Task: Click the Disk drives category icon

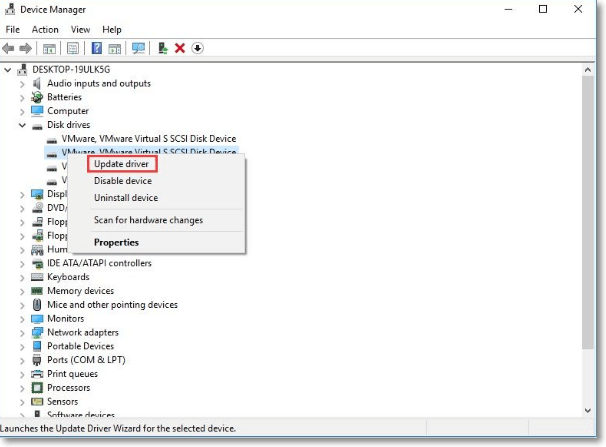Action: [37, 126]
